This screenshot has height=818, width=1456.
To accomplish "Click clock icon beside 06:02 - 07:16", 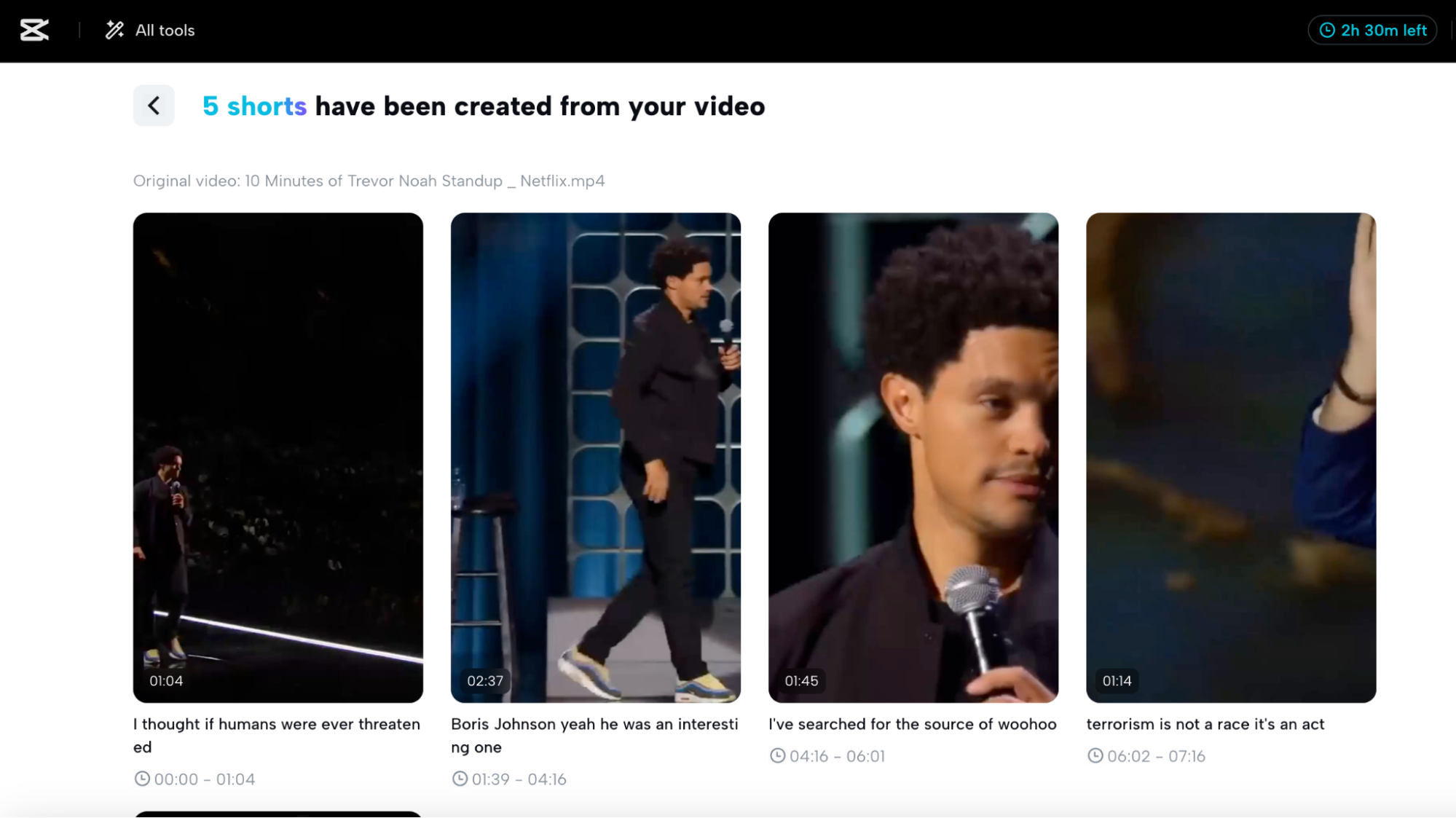I will [x=1095, y=755].
